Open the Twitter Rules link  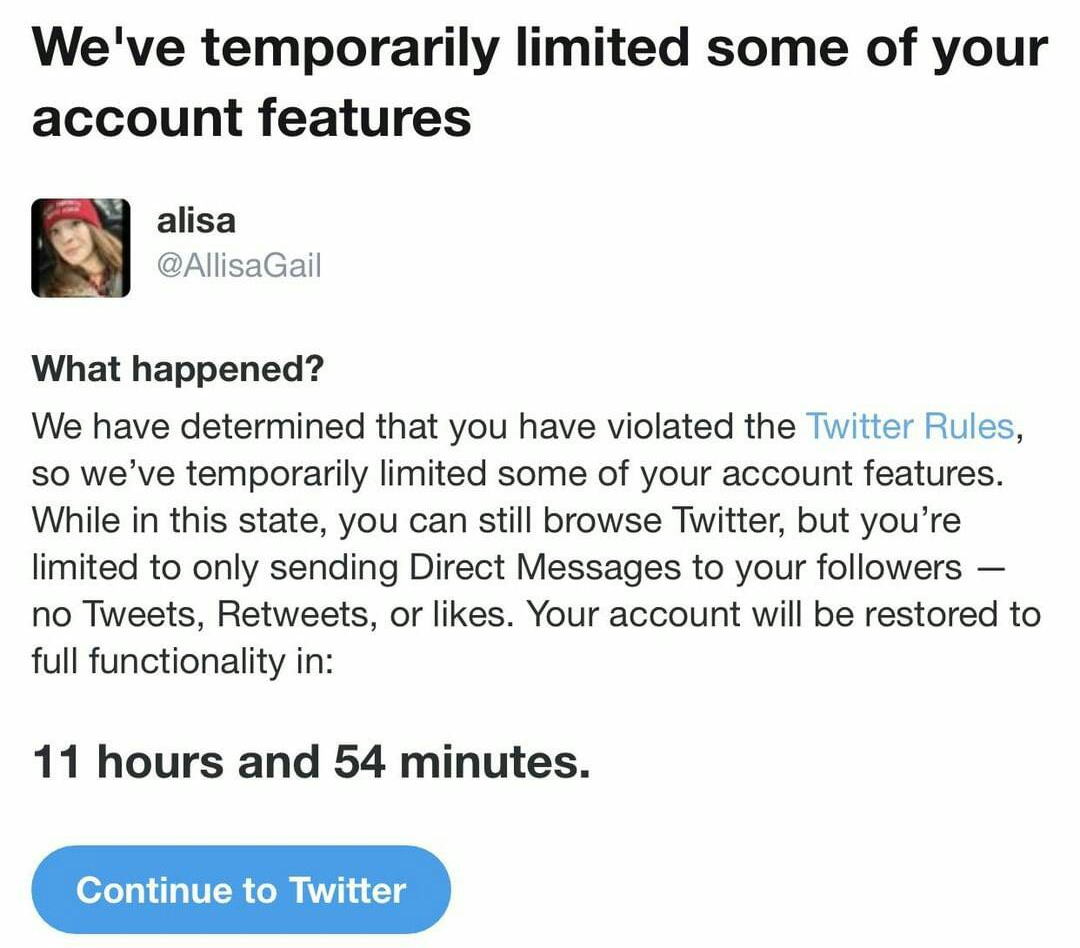[910, 426]
